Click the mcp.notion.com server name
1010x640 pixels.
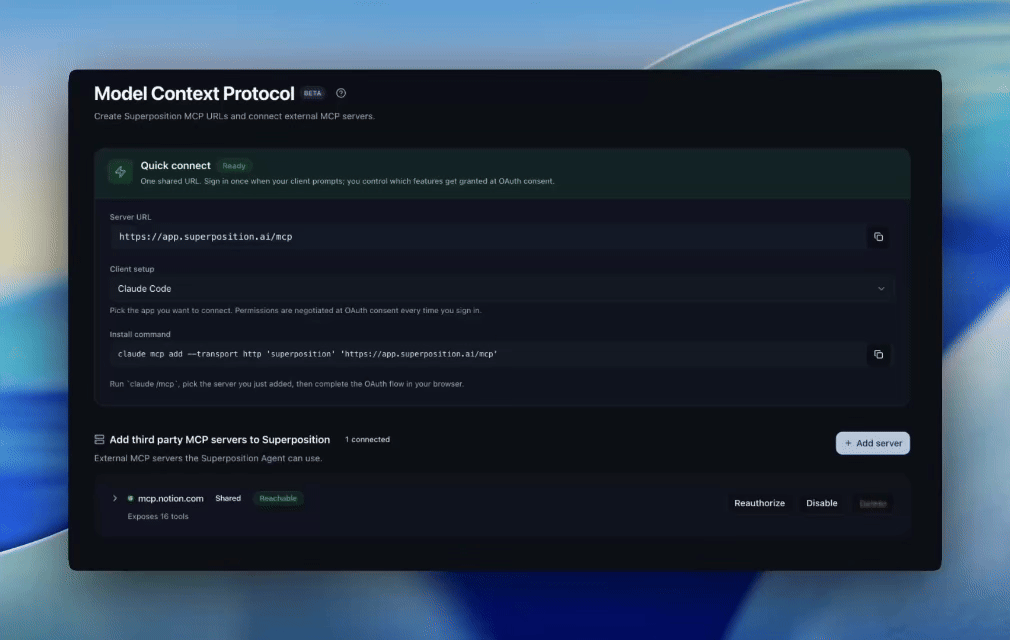171,498
